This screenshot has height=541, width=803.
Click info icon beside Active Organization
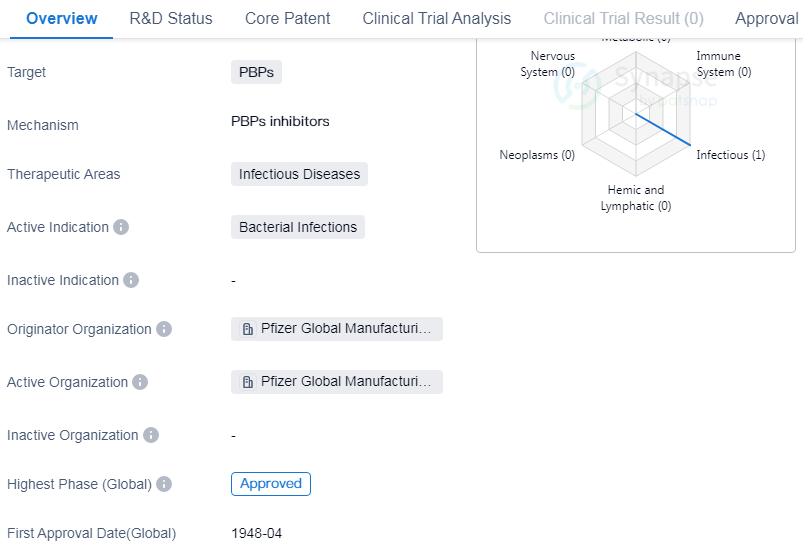(140, 382)
